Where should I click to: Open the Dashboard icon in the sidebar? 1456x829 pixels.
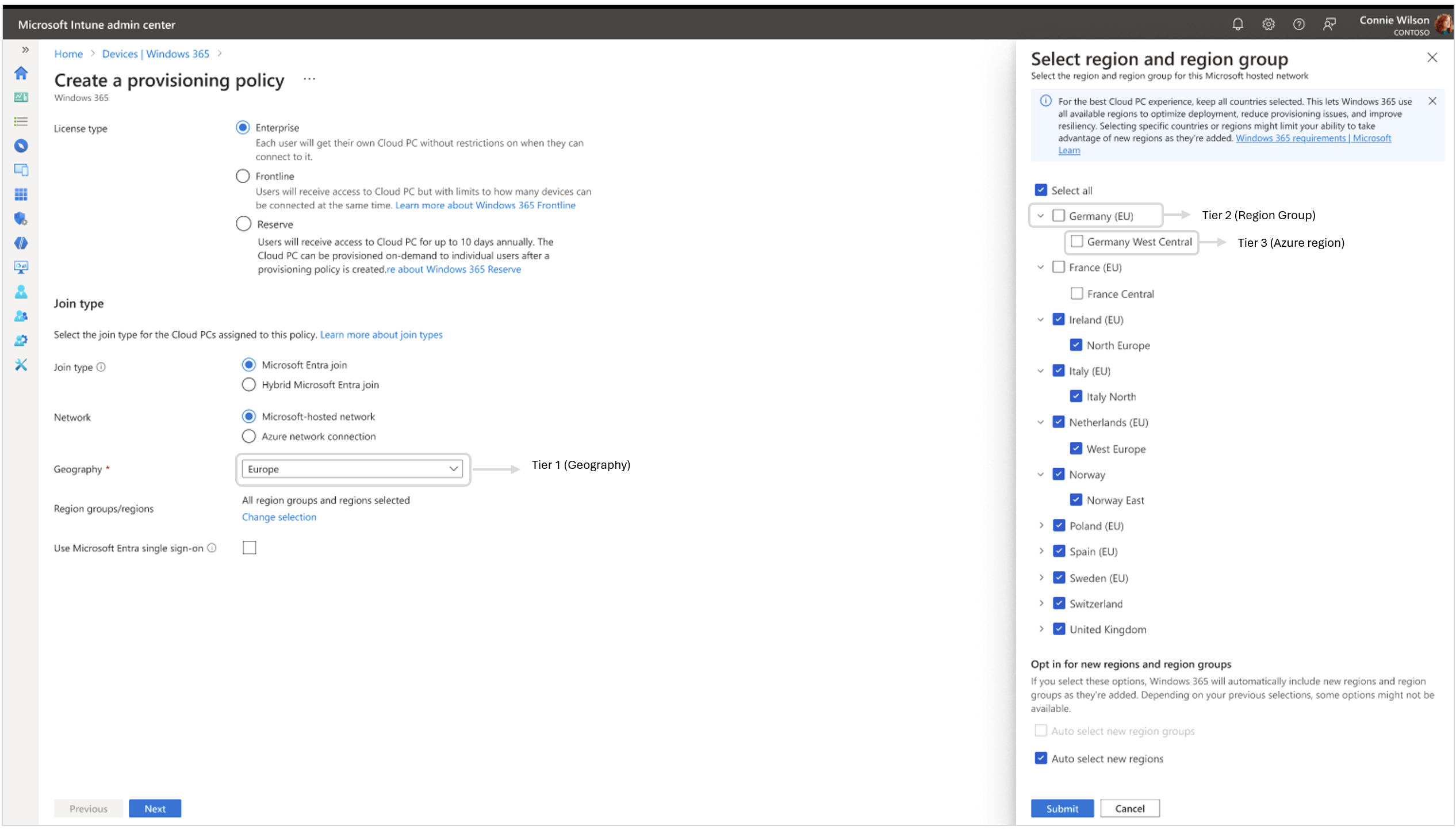pyautogui.click(x=21, y=97)
